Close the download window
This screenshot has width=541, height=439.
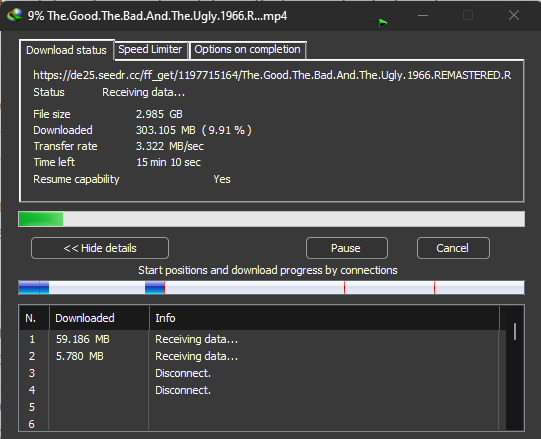point(514,15)
